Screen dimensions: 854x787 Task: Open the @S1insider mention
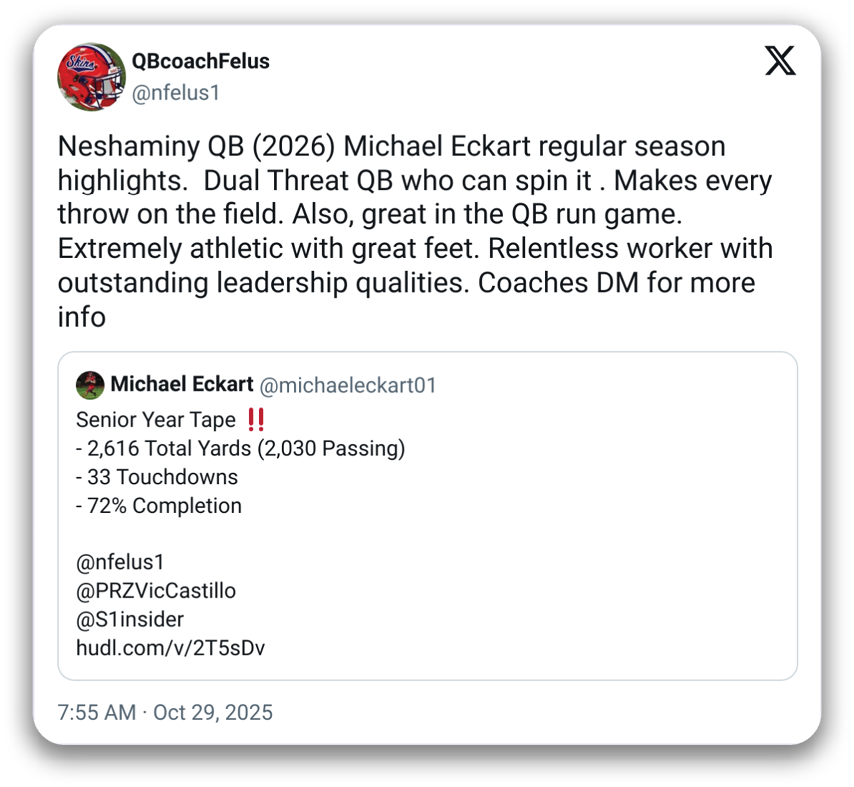pyautogui.click(x=130, y=619)
